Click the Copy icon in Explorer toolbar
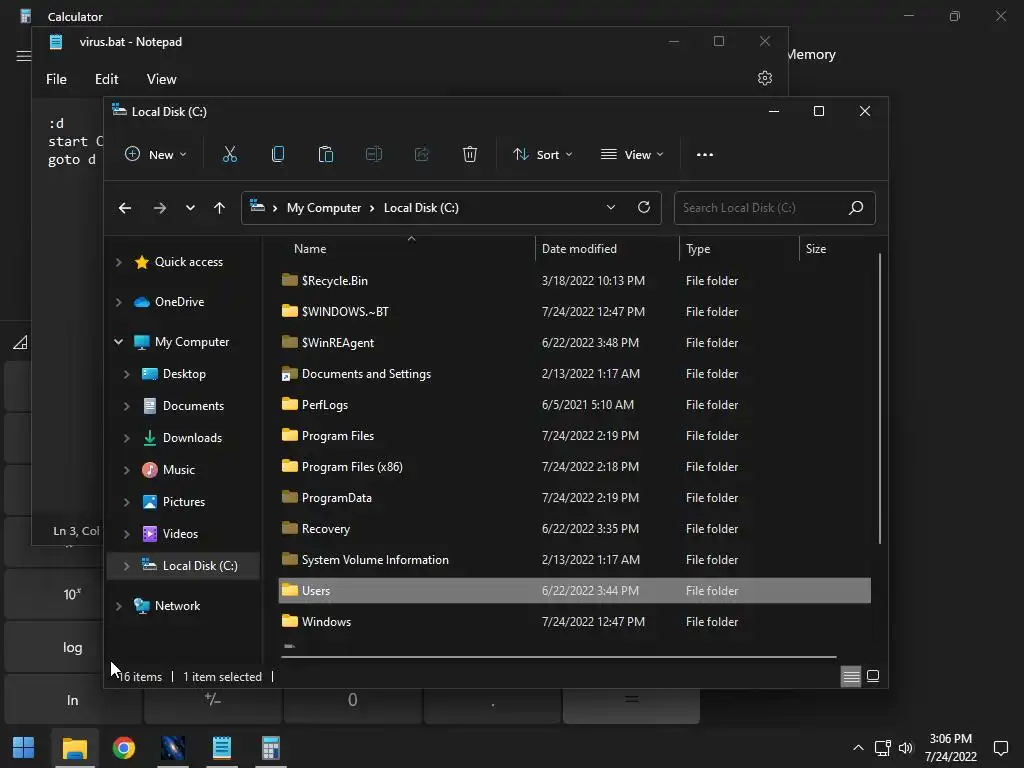 (x=278, y=155)
